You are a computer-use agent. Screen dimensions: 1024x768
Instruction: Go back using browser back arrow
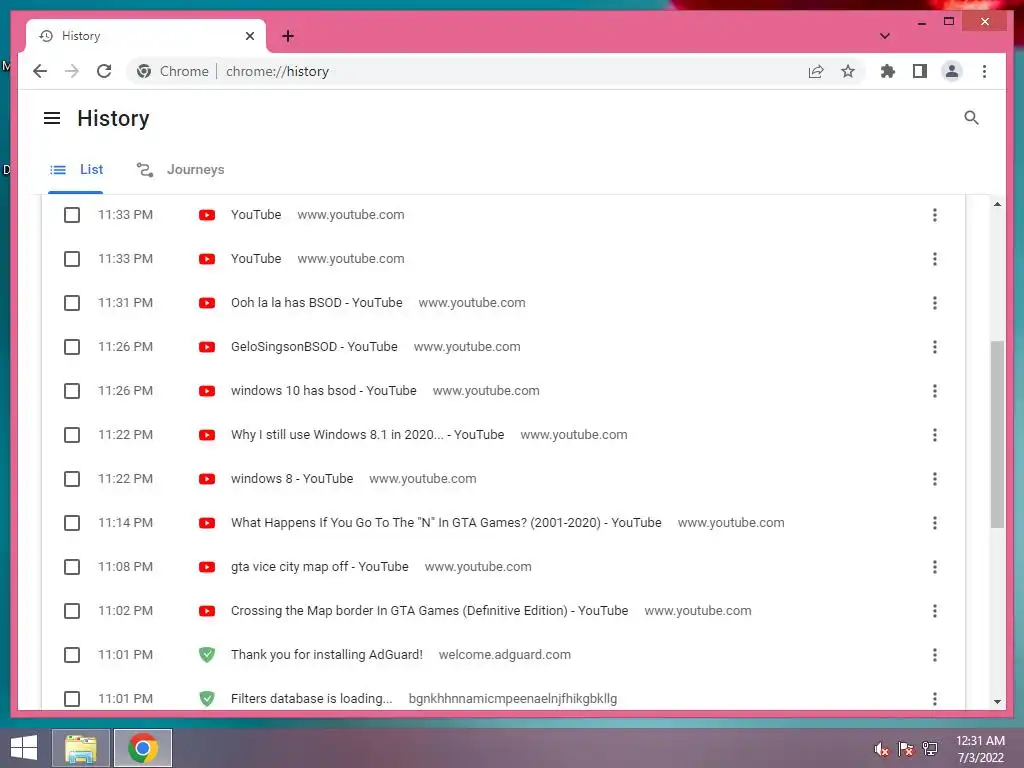(x=40, y=71)
